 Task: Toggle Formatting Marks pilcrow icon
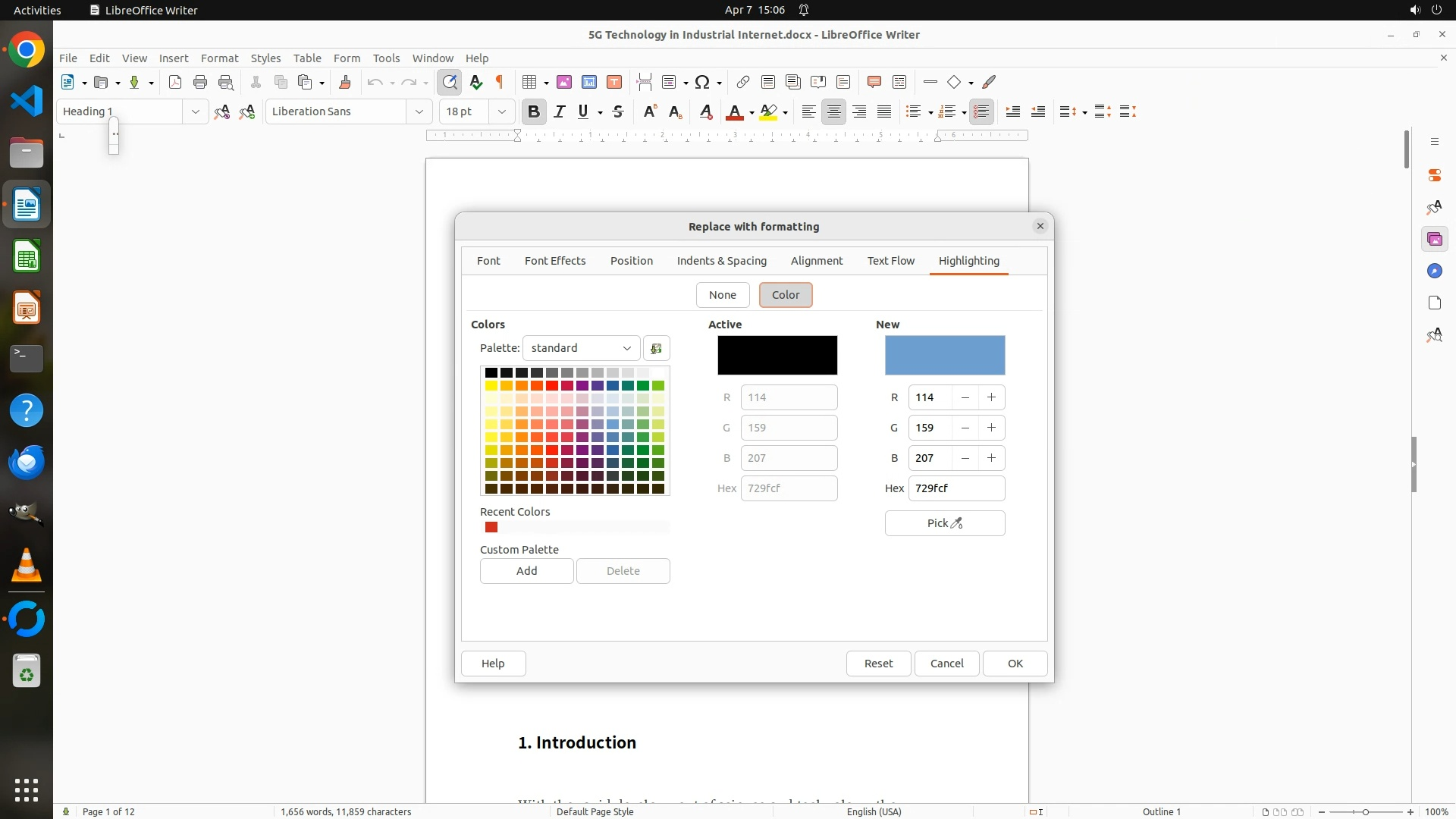[x=500, y=82]
